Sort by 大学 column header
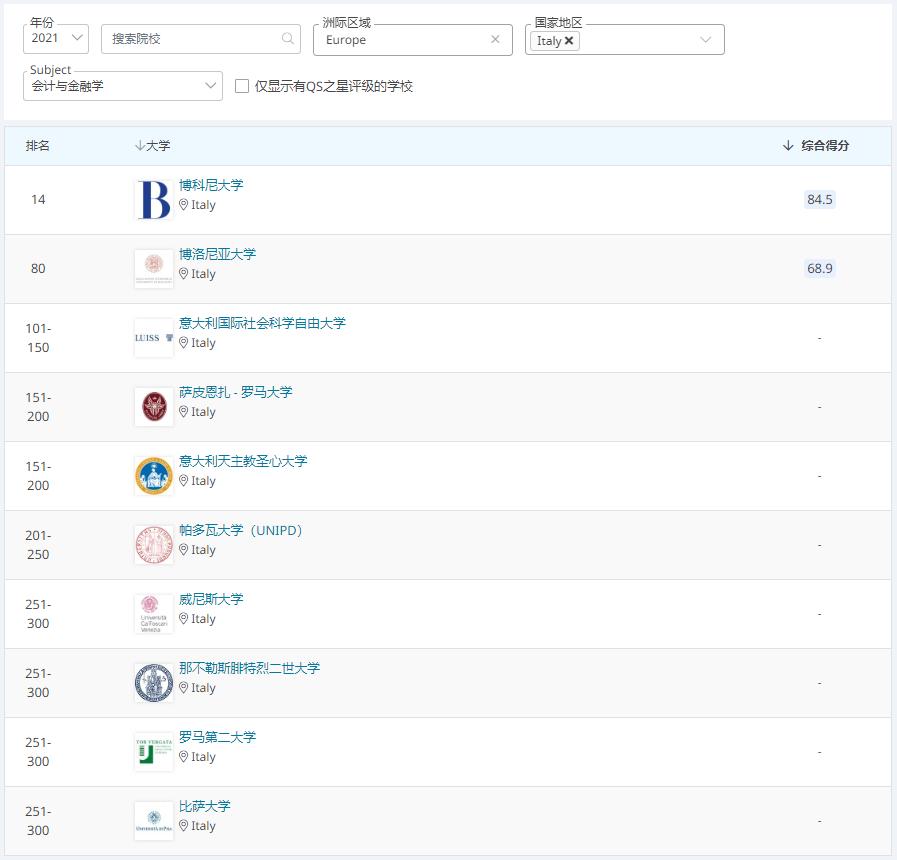Viewport: 897px width, 860px height. pyautogui.click(x=153, y=146)
